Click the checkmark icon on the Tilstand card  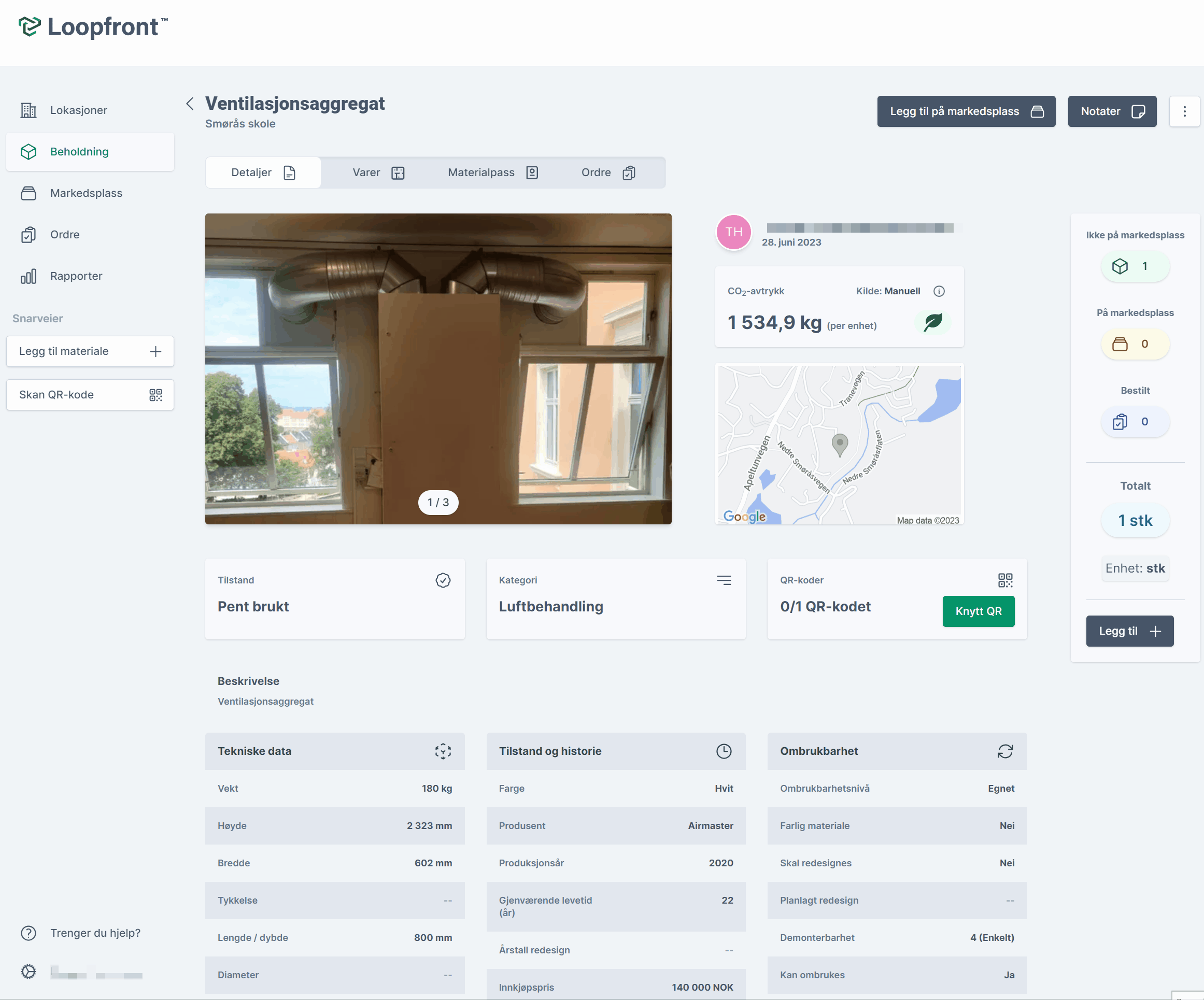[x=443, y=580]
